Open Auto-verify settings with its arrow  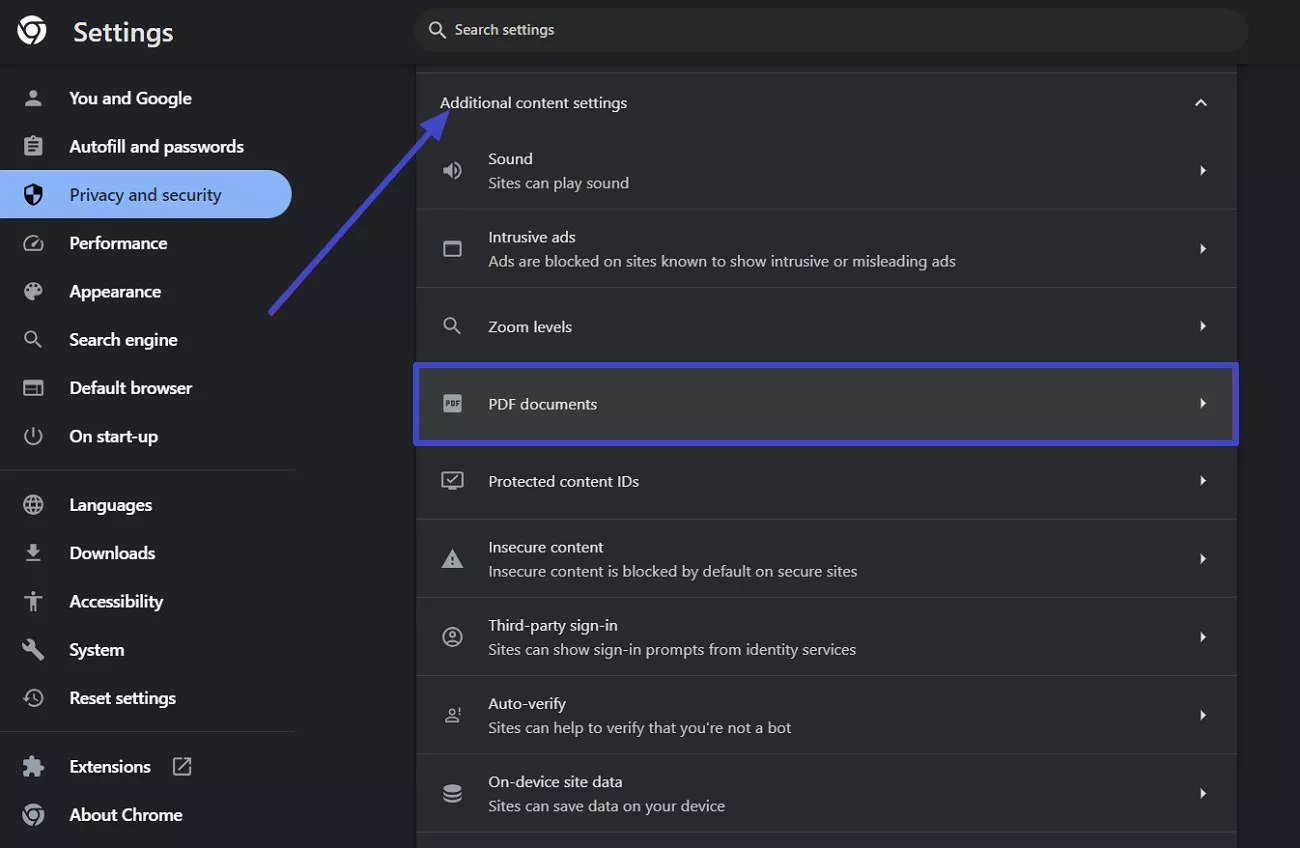tap(1202, 715)
